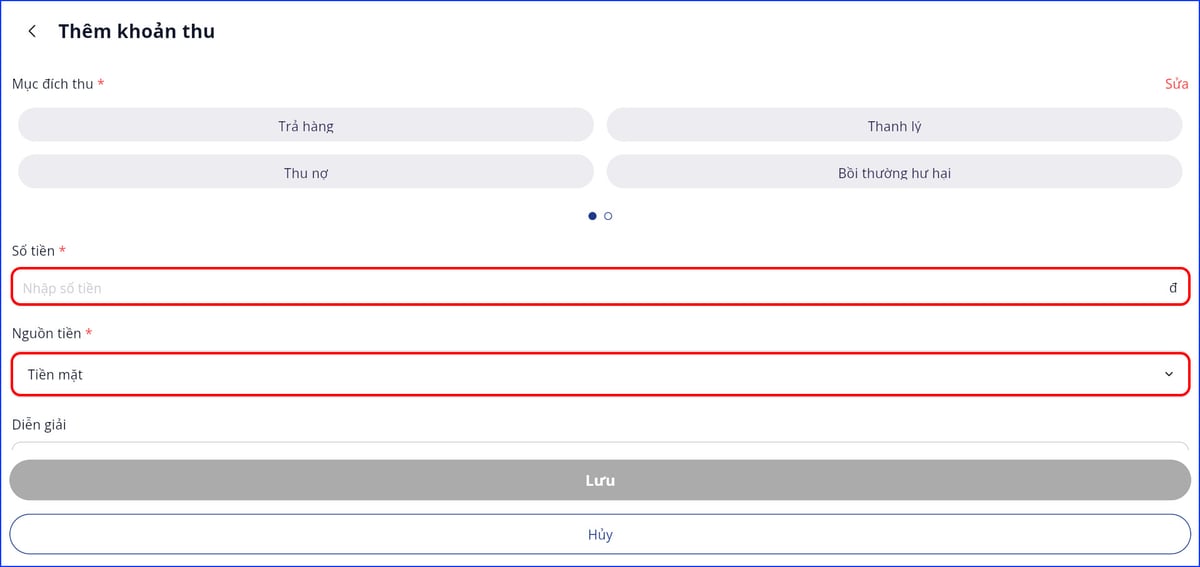Image resolution: width=1200 pixels, height=567 pixels.
Task: Click the Diễn giải description field
Action: (x=600, y=446)
